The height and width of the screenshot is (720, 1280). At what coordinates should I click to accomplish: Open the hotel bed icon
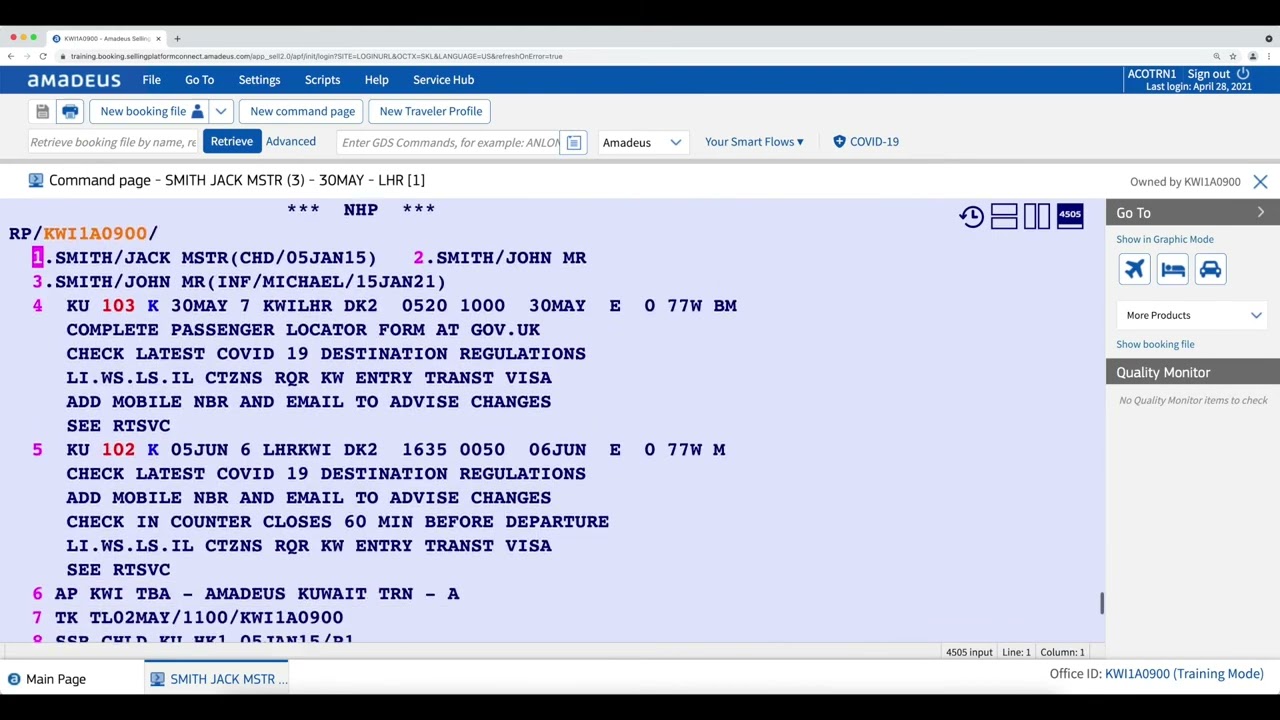(1172, 269)
